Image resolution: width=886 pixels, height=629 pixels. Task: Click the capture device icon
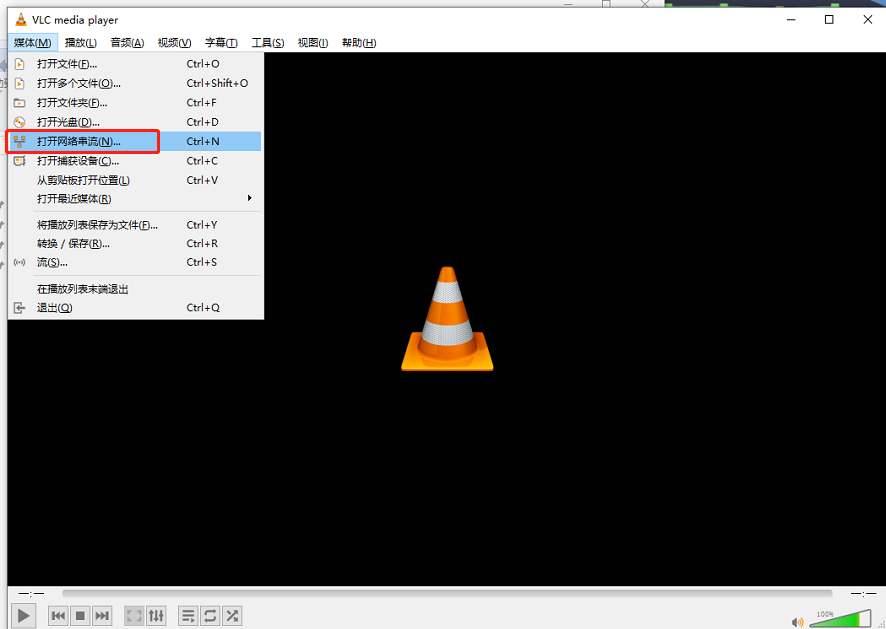[x=20, y=160]
